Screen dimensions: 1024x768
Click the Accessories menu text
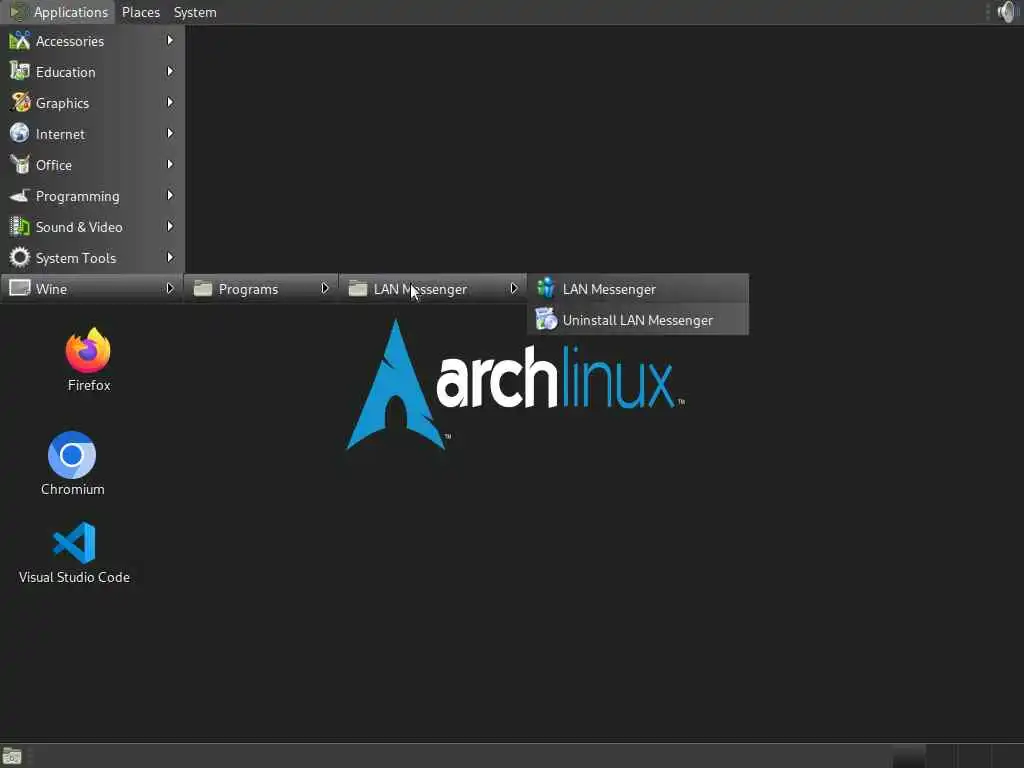pyautogui.click(x=70, y=41)
